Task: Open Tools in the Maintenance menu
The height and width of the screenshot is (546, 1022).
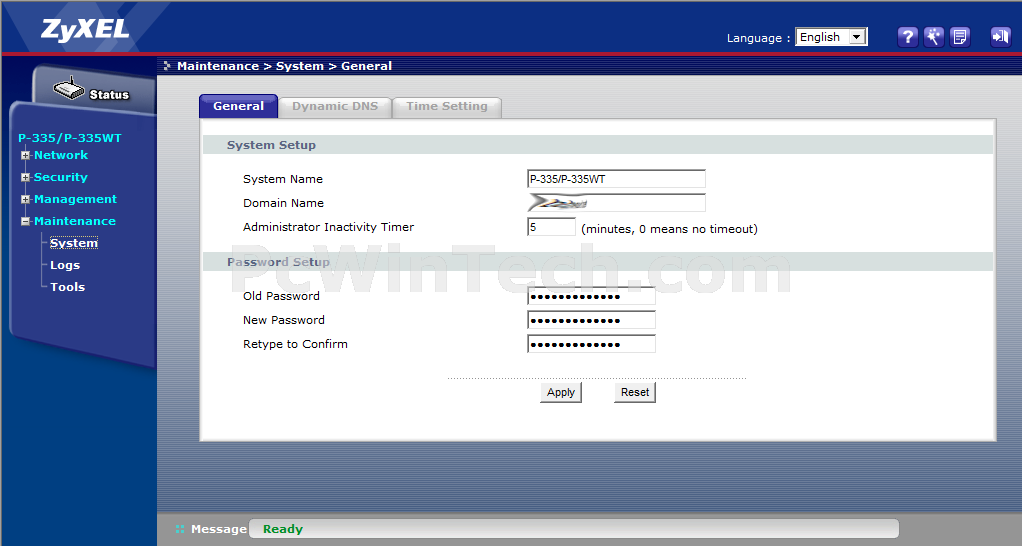Action: pos(68,287)
